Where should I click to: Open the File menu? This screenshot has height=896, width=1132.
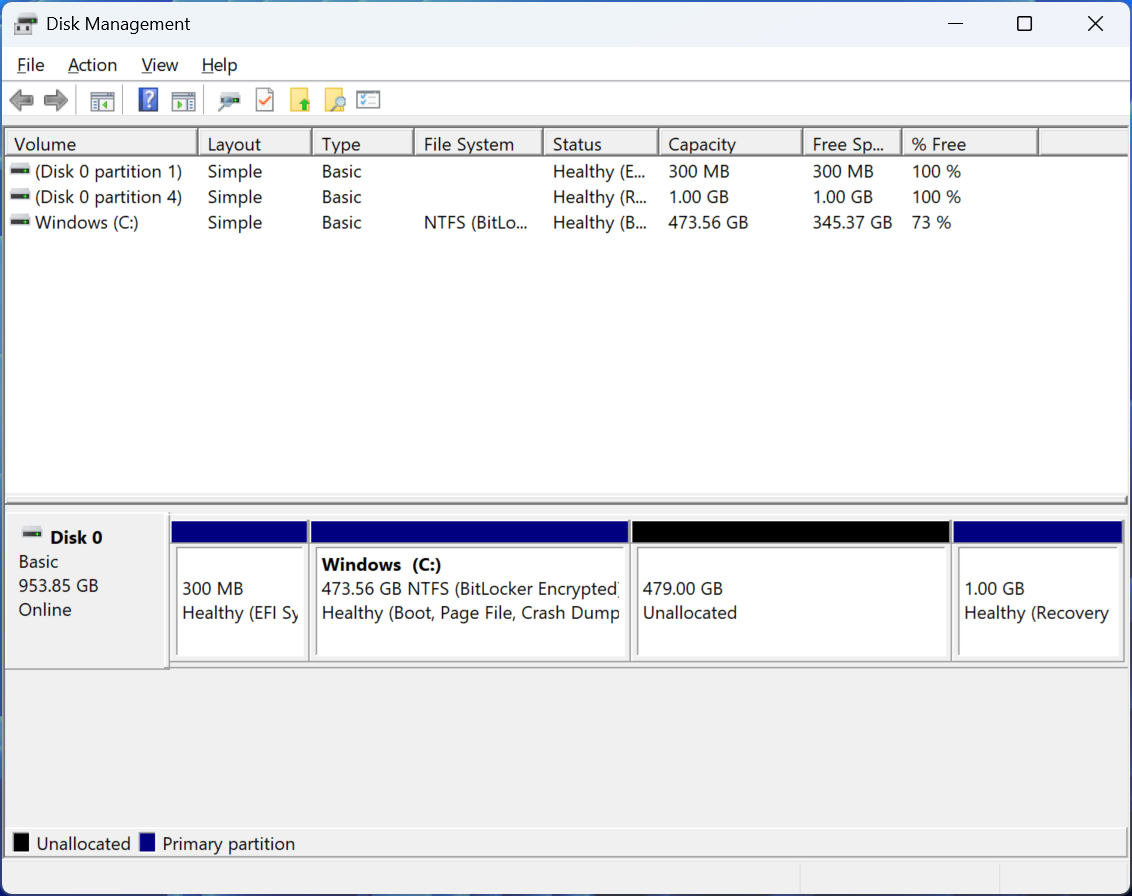(x=31, y=65)
